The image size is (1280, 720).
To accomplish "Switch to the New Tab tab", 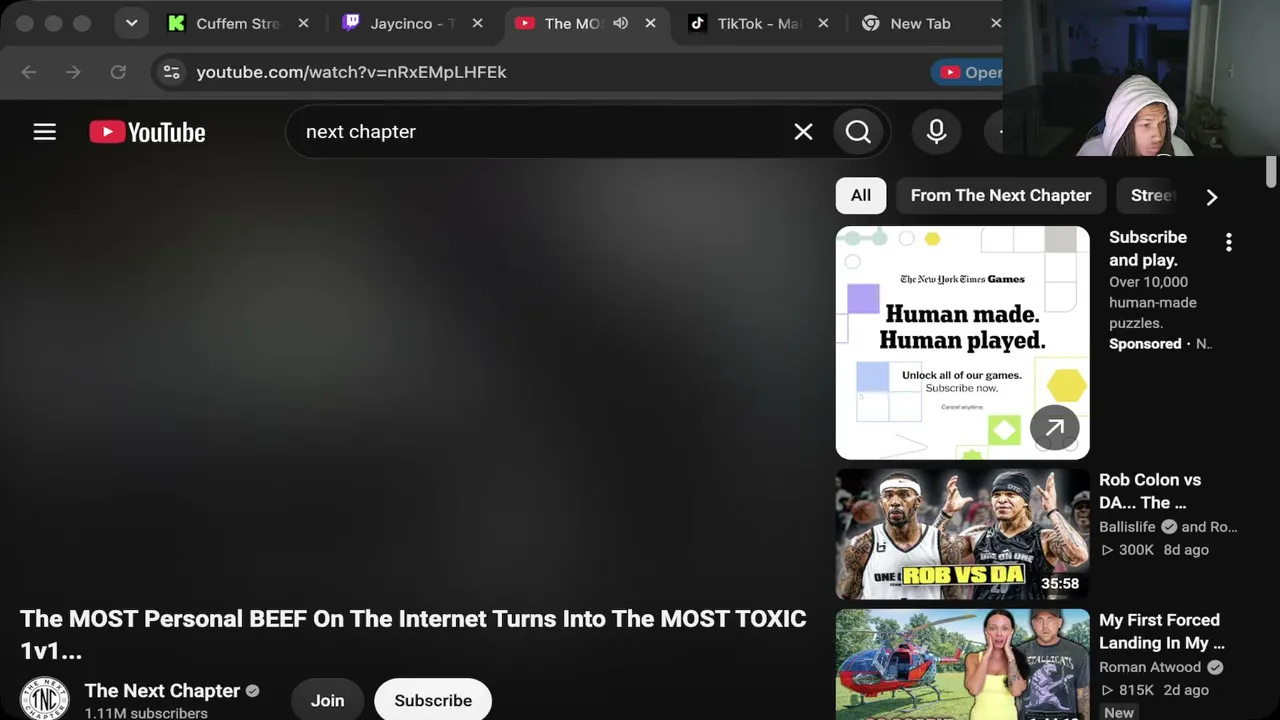I will coord(920,23).
